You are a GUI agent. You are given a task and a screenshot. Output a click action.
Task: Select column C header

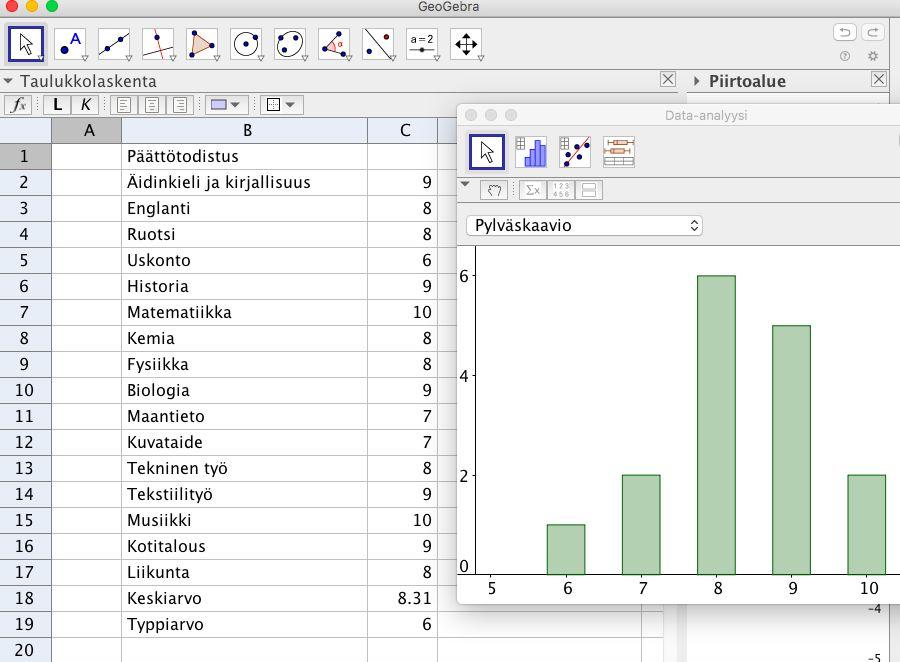pos(403,130)
